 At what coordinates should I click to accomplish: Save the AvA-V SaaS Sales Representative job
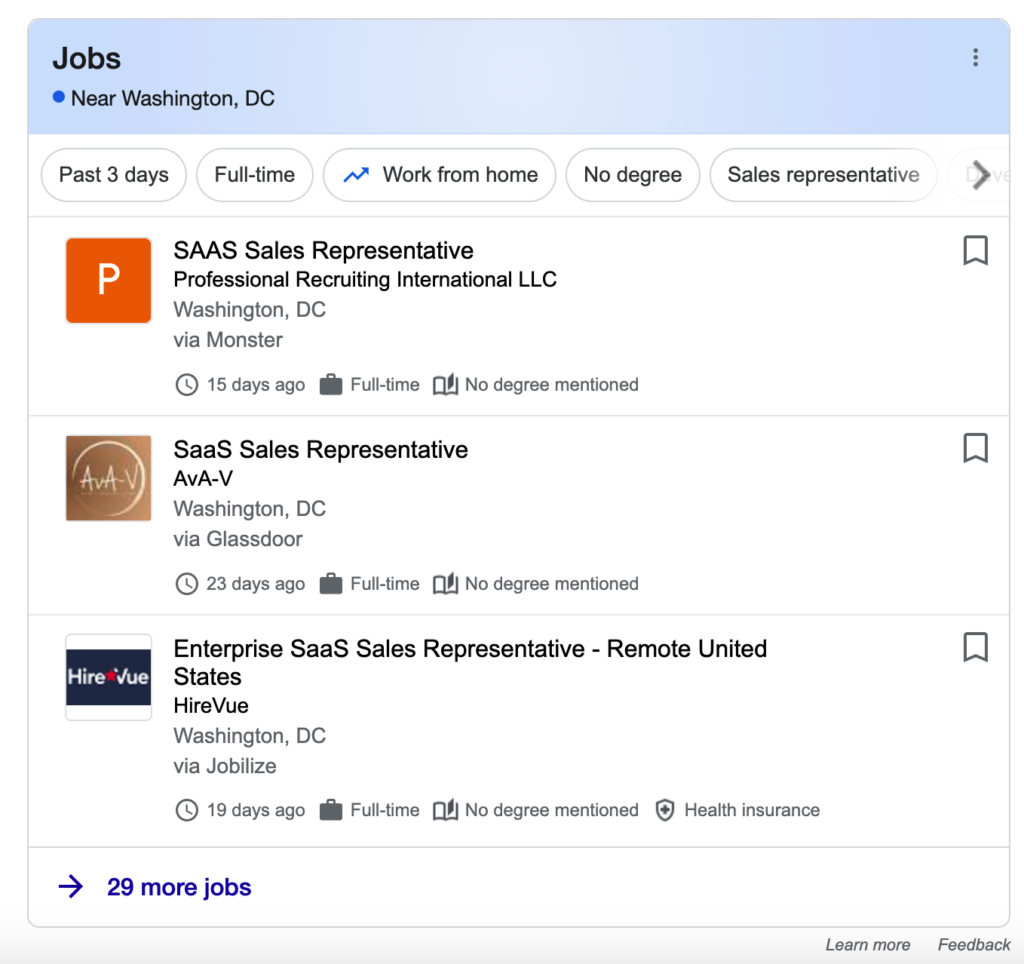[x=975, y=448]
